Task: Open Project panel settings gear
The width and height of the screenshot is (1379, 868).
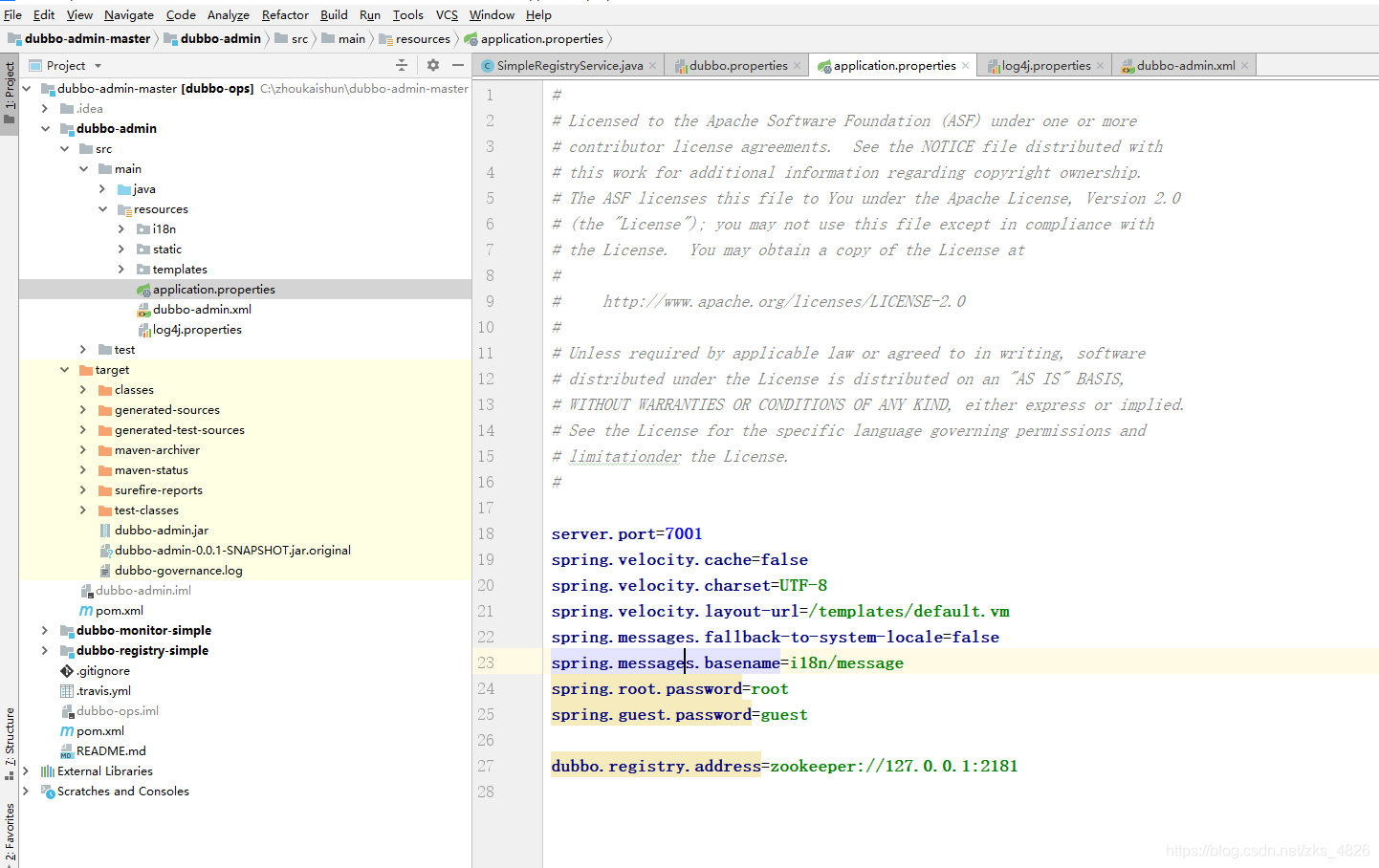Action: [433, 65]
